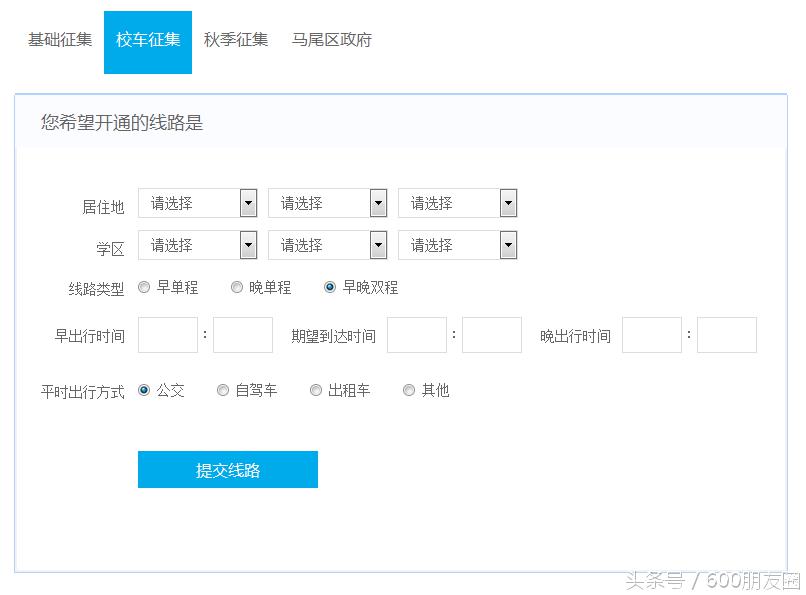The image size is (806, 595).
Task: Choose 自驾车 as usual travel mode
Action: (222, 390)
